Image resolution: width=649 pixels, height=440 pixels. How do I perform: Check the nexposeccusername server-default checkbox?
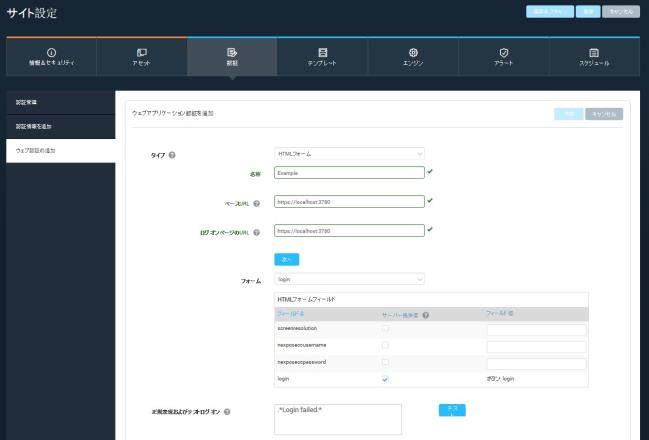point(386,346)
